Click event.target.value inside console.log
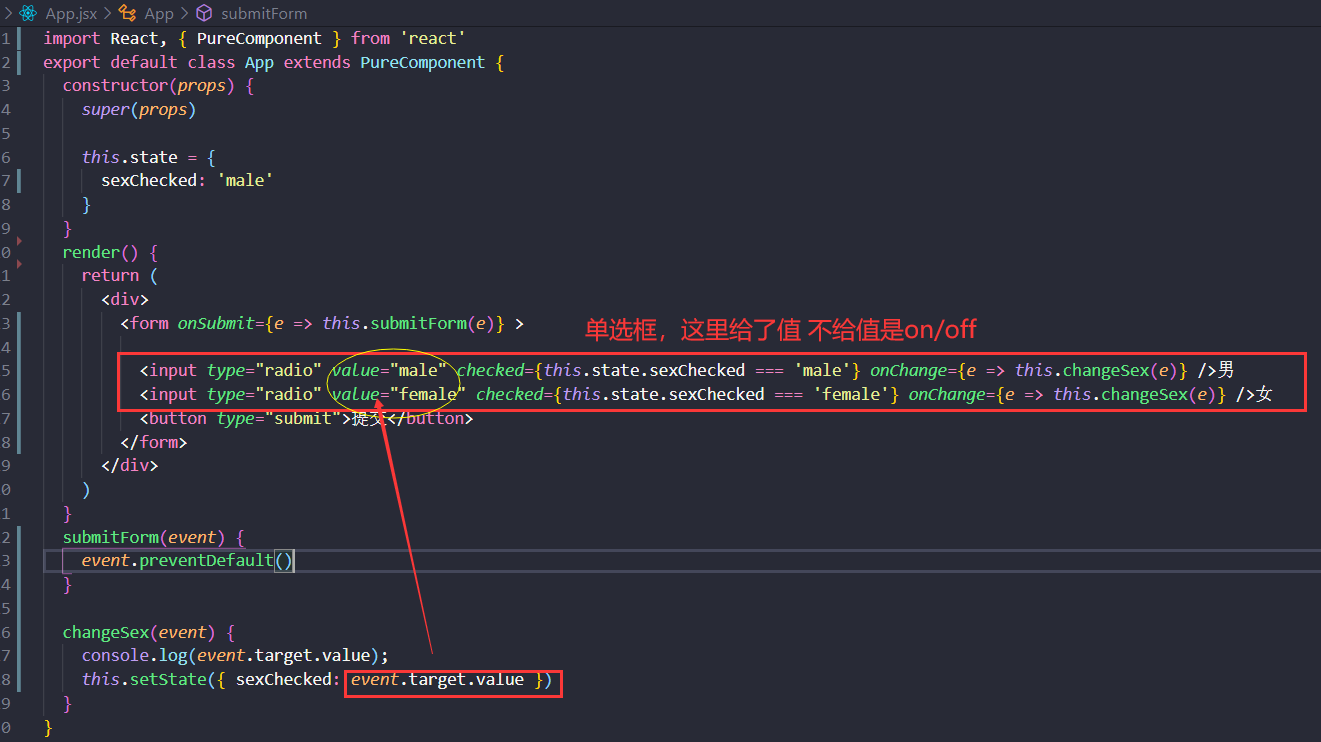The width and height of the screenshot is (1321, 742). [x=283, y=656]
